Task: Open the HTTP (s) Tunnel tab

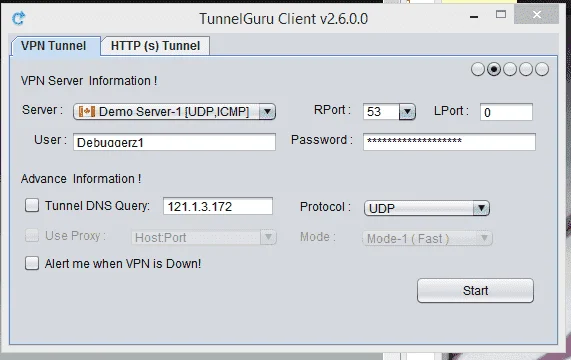Action: coord(155,46)
